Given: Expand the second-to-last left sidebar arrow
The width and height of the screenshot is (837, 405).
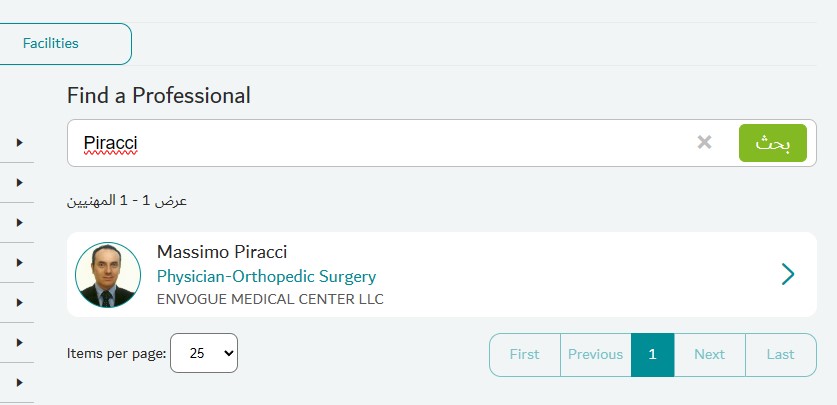Looking at the screenshot, I should (19, 342).
